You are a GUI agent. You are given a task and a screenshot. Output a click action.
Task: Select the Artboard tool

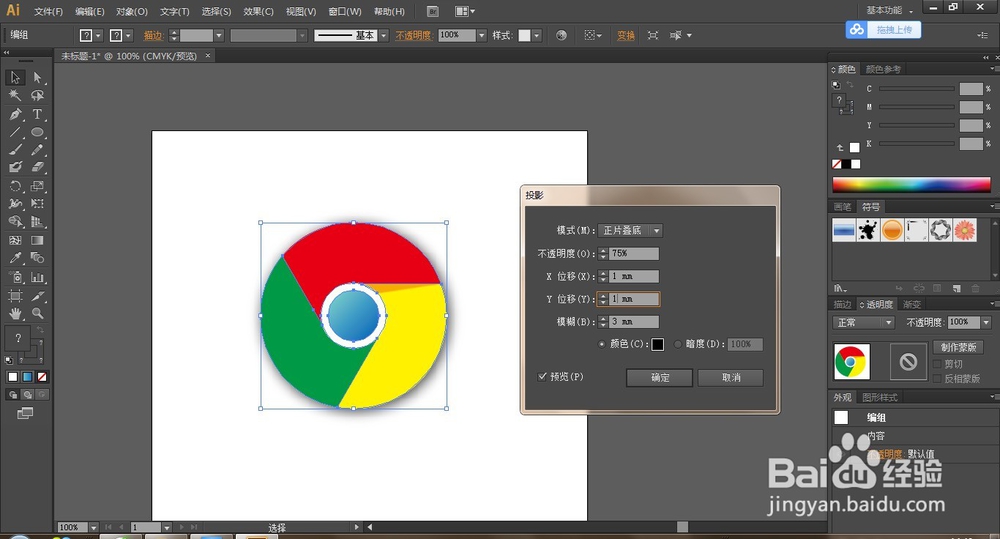pos(15,296)
